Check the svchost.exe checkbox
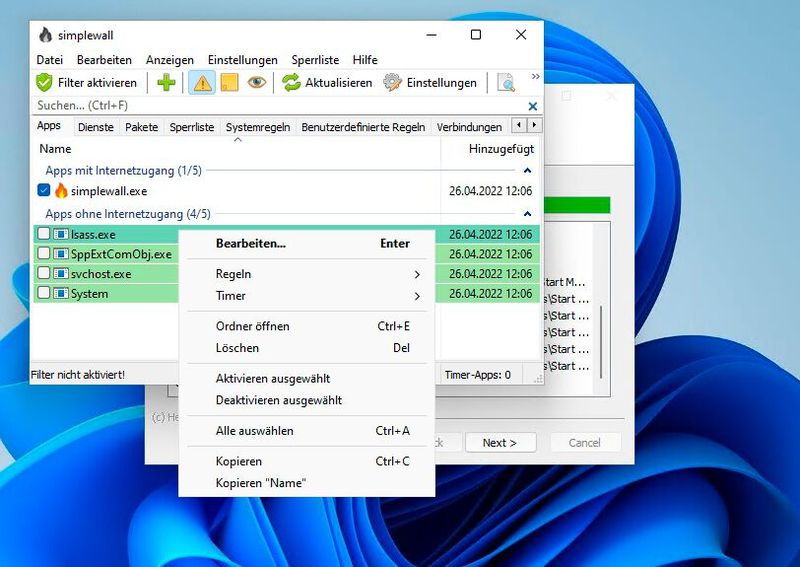Screen dimensions: 800x567 [x=44, y=273]
